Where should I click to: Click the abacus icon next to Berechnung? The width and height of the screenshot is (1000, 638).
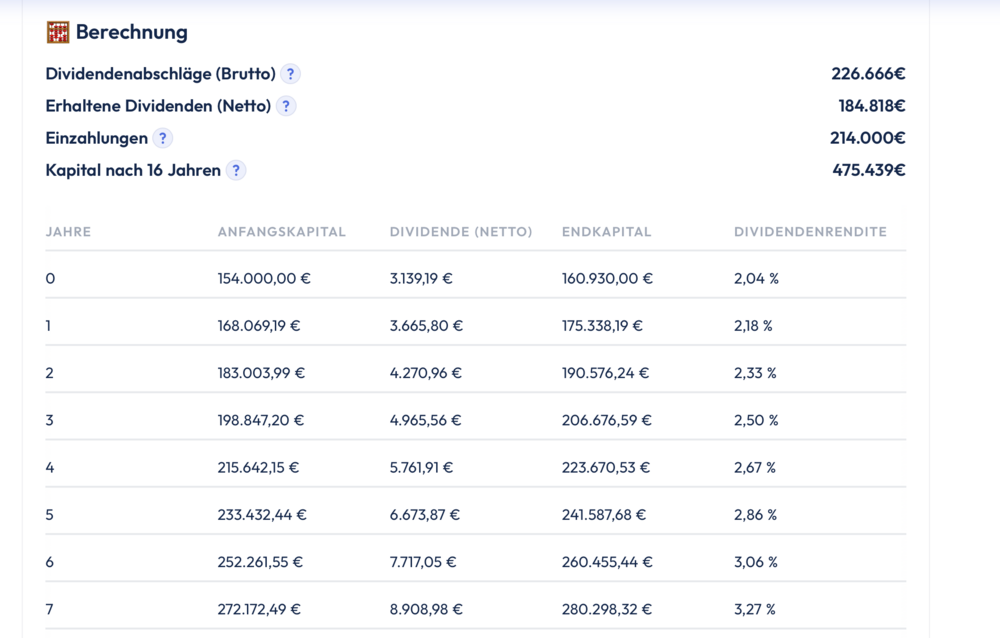click(x=58, y=32)
